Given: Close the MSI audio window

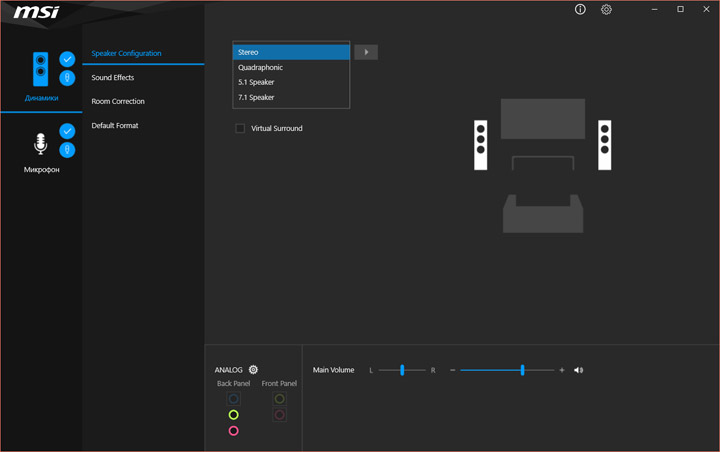Looking at the screenshot, I should pos(706,10).
